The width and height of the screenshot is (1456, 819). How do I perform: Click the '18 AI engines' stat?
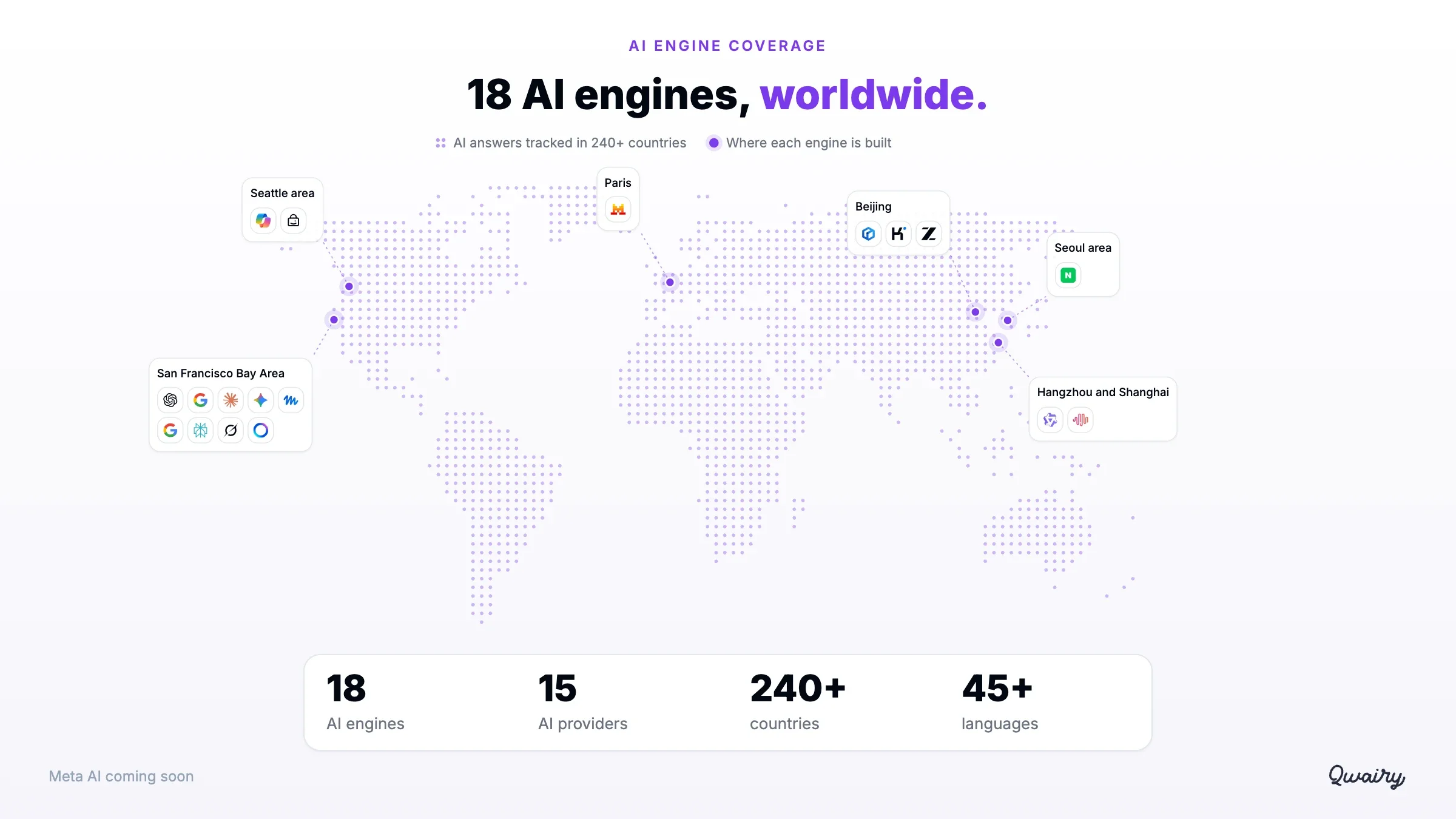[365, 702]
